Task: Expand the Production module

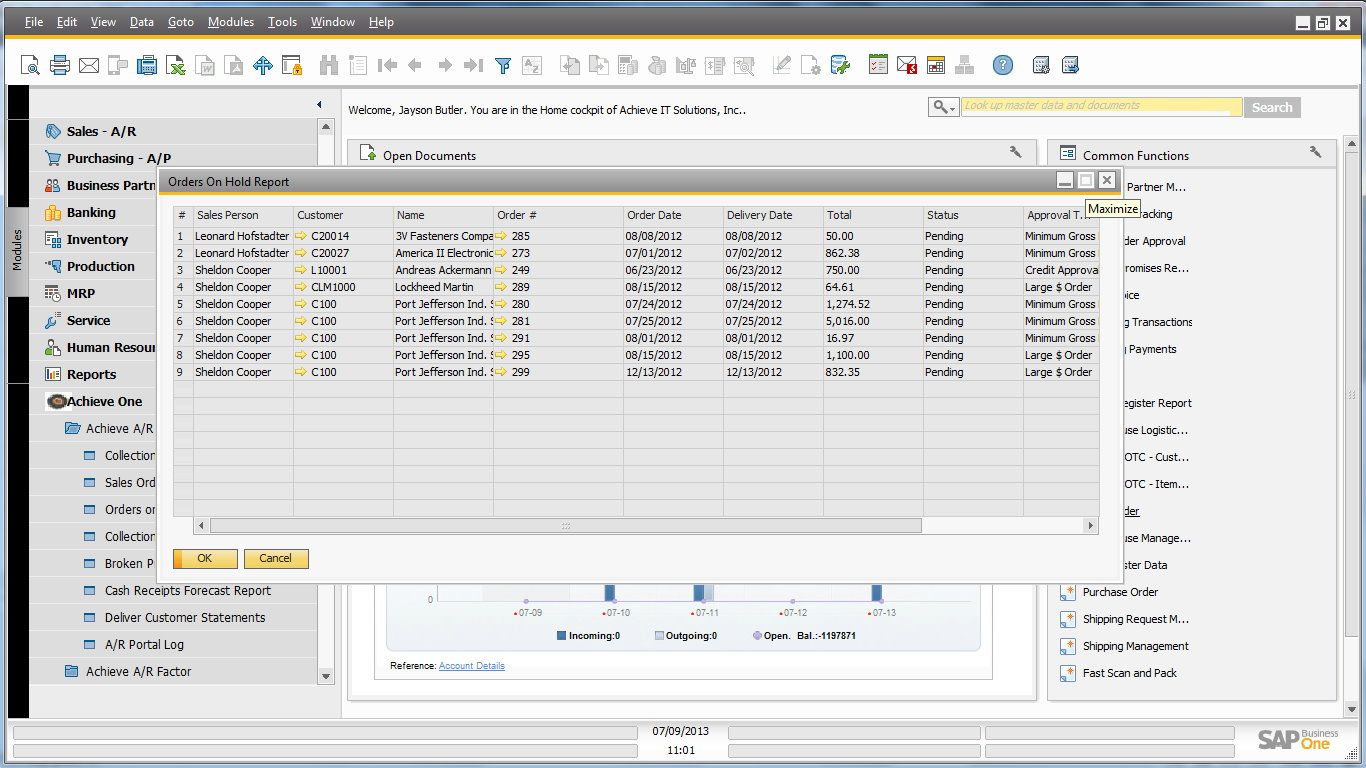Action: tap(100, 266)
